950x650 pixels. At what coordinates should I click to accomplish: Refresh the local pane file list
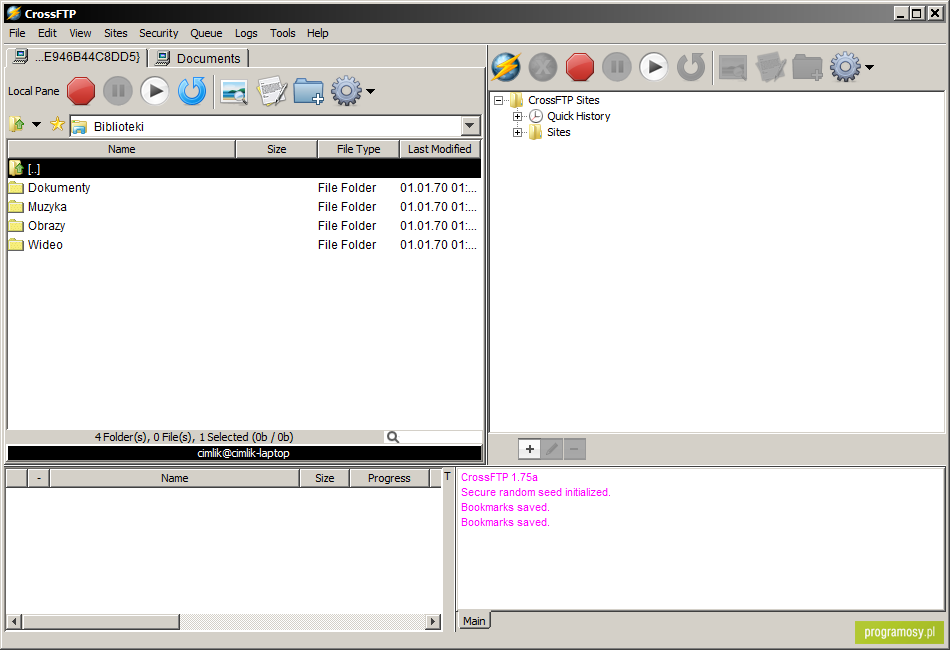(x=192, y=91)
